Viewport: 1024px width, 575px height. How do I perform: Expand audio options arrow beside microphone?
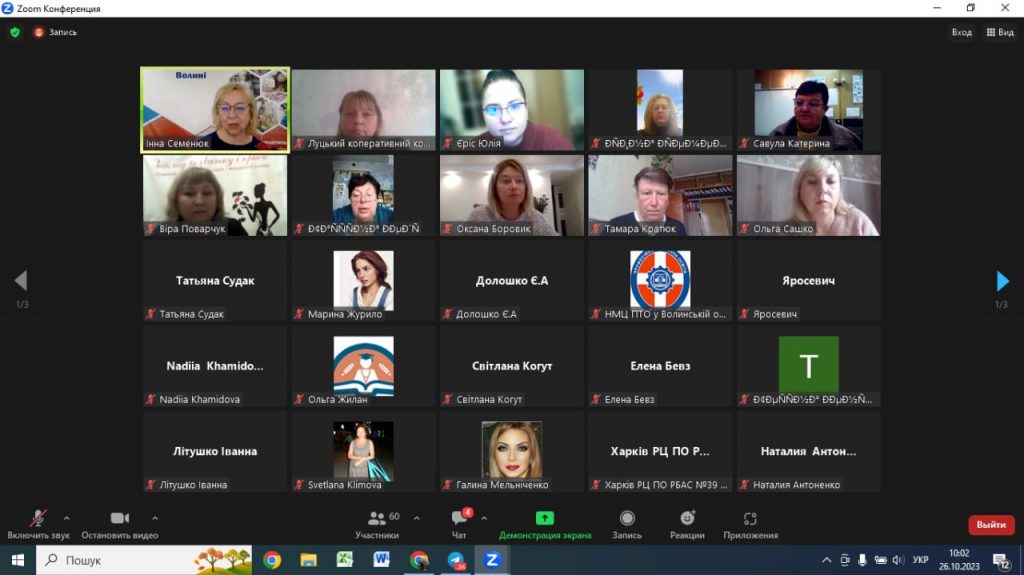tap(67, 518)
